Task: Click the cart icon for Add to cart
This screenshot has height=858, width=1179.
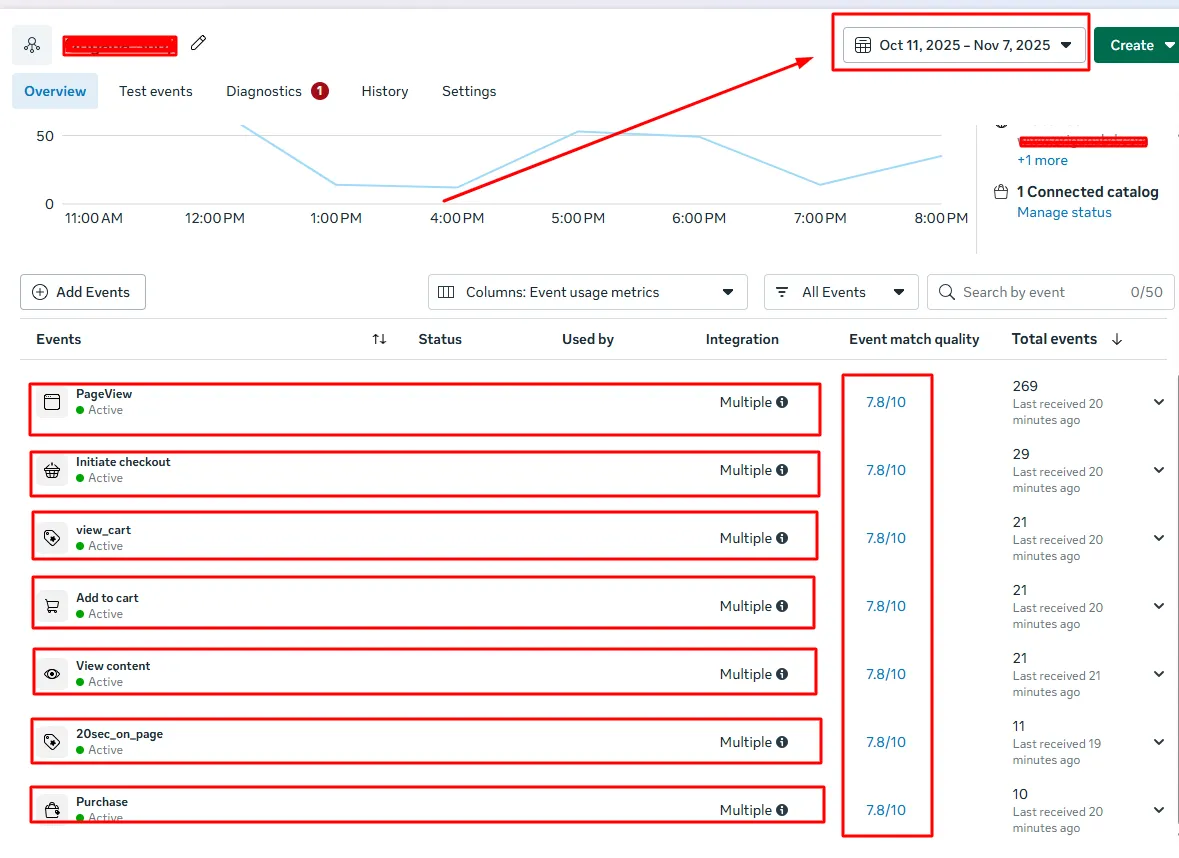Action: pos(52,606)
